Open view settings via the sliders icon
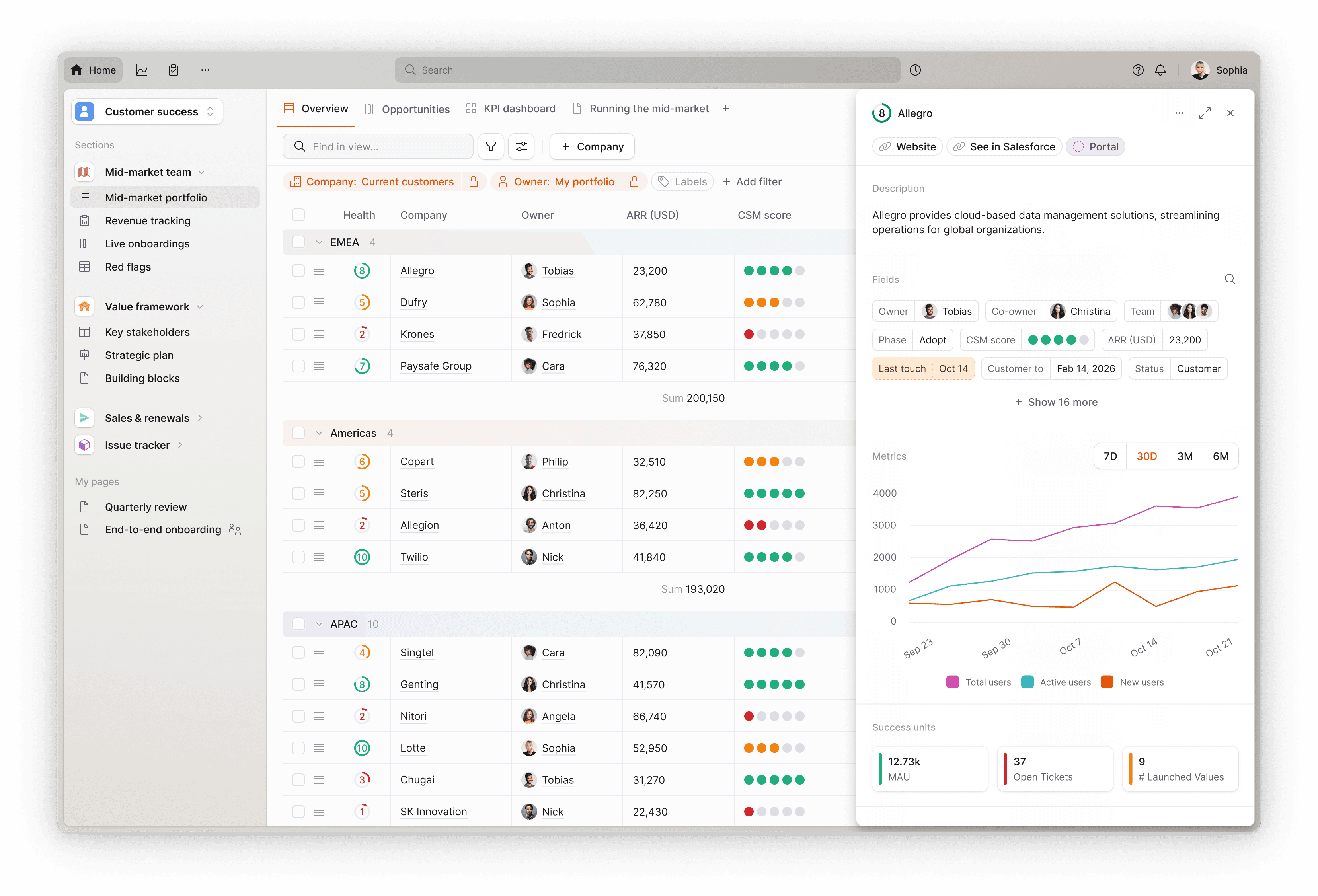 pyautogui.click(x=521, y=146)
